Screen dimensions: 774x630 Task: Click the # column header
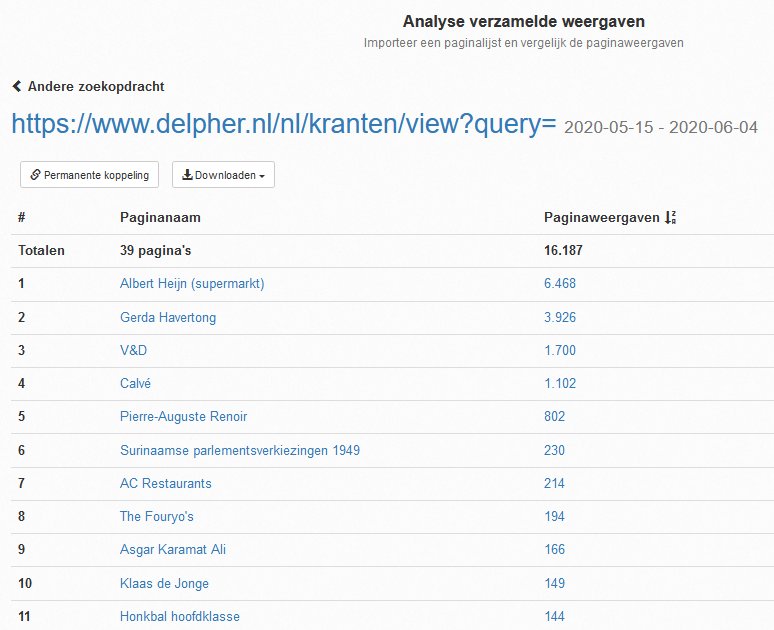22,218
